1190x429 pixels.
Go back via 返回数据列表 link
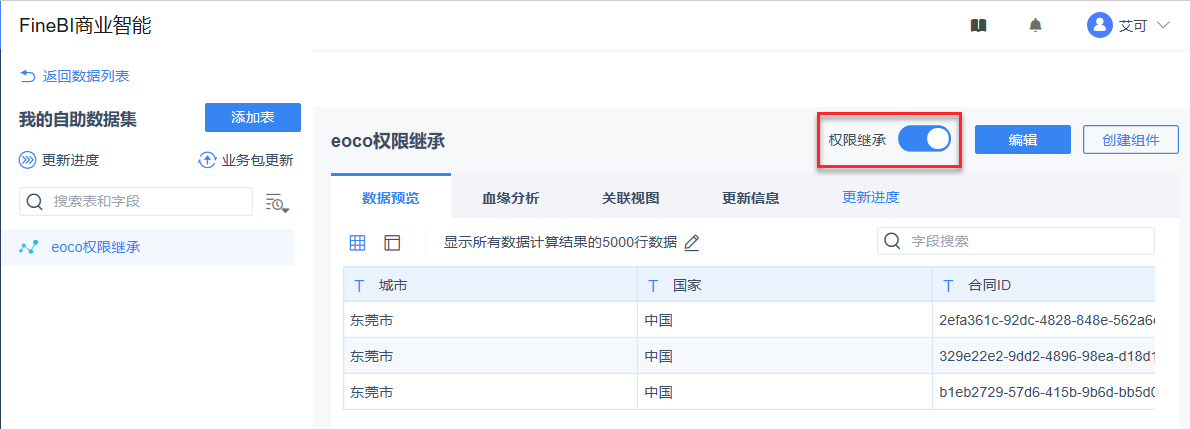pos(75,76)
